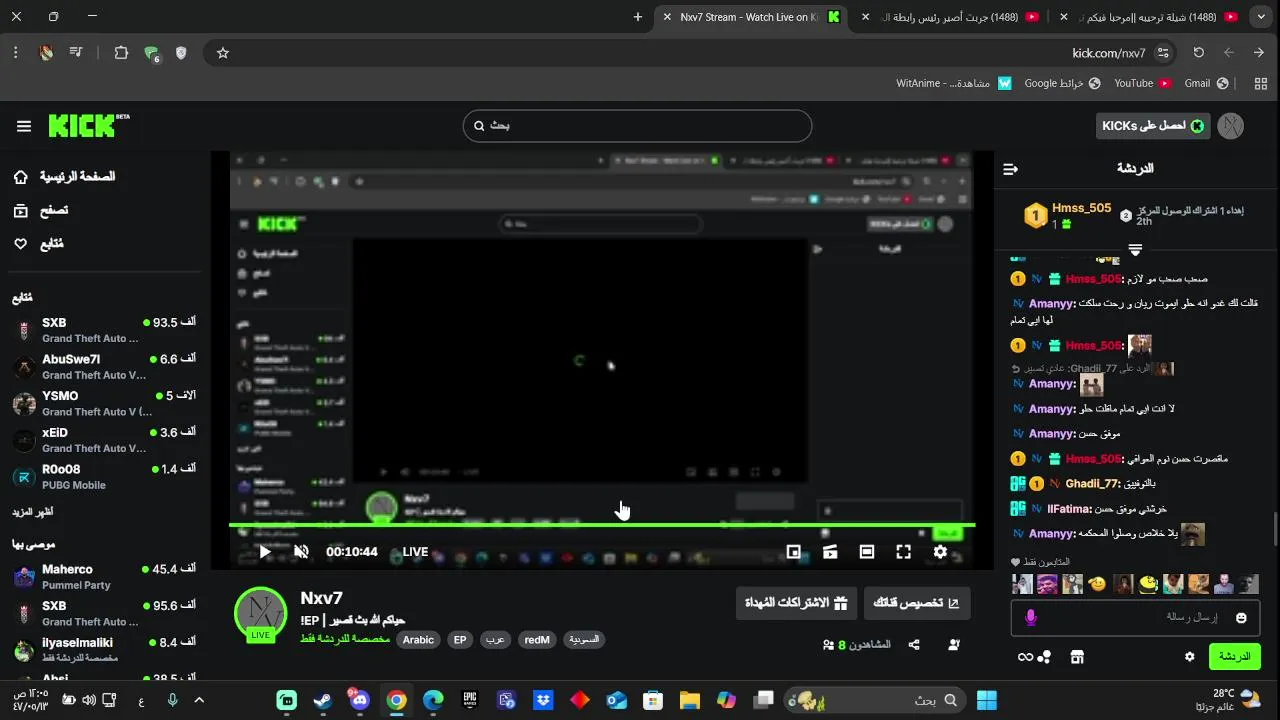Cast the stream with the cast icon
Screen dimensions: 1280x720
tap(830, 552)
